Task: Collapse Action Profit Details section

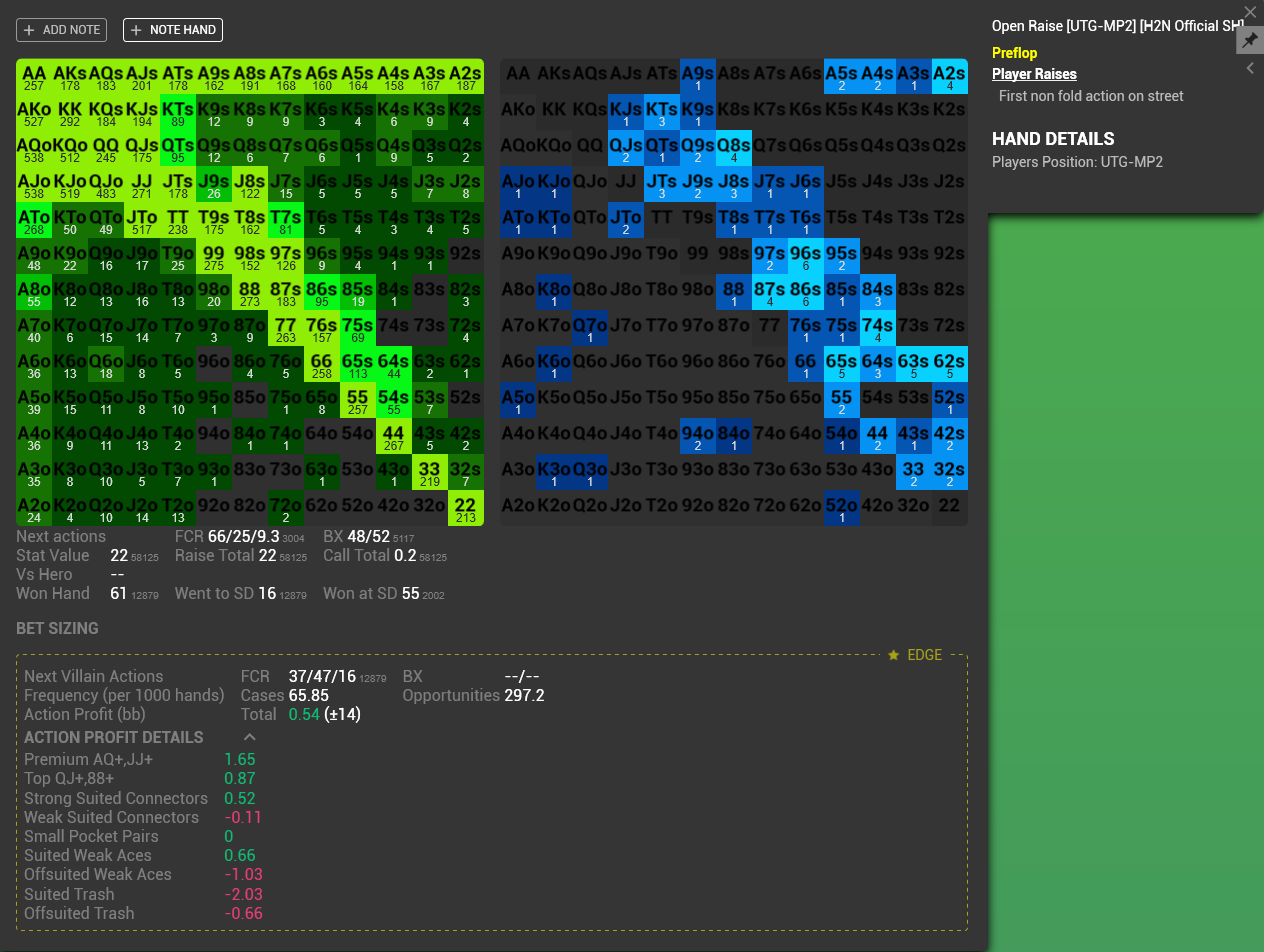Action: (250, 737)
